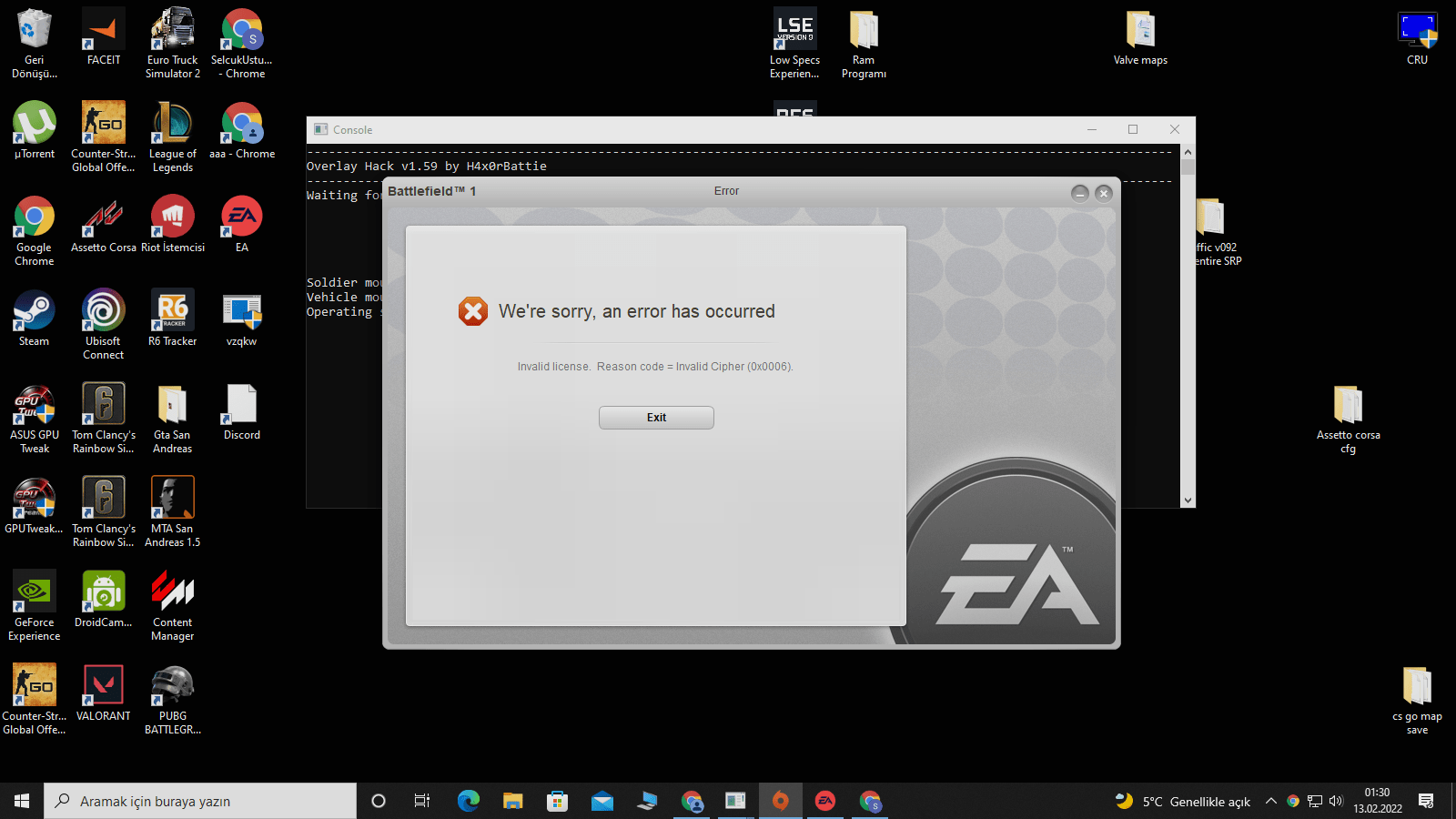The image size is (1456, 819).
Task: Select the CRU desktop icon
Action: [x=1417, y=36]
